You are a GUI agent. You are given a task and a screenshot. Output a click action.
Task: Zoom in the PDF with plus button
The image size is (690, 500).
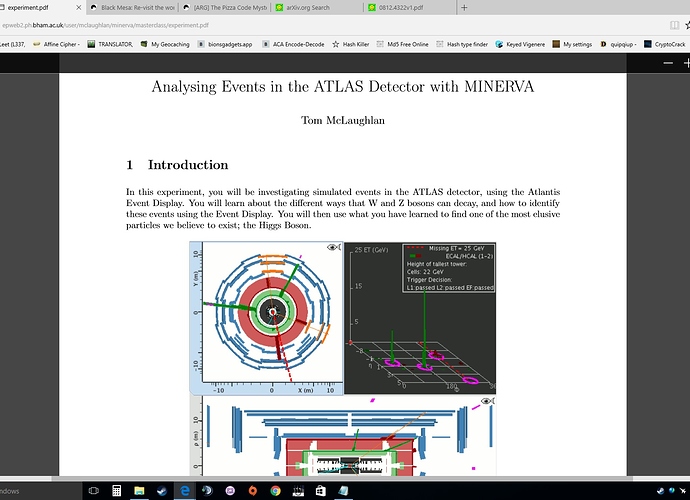688,63
